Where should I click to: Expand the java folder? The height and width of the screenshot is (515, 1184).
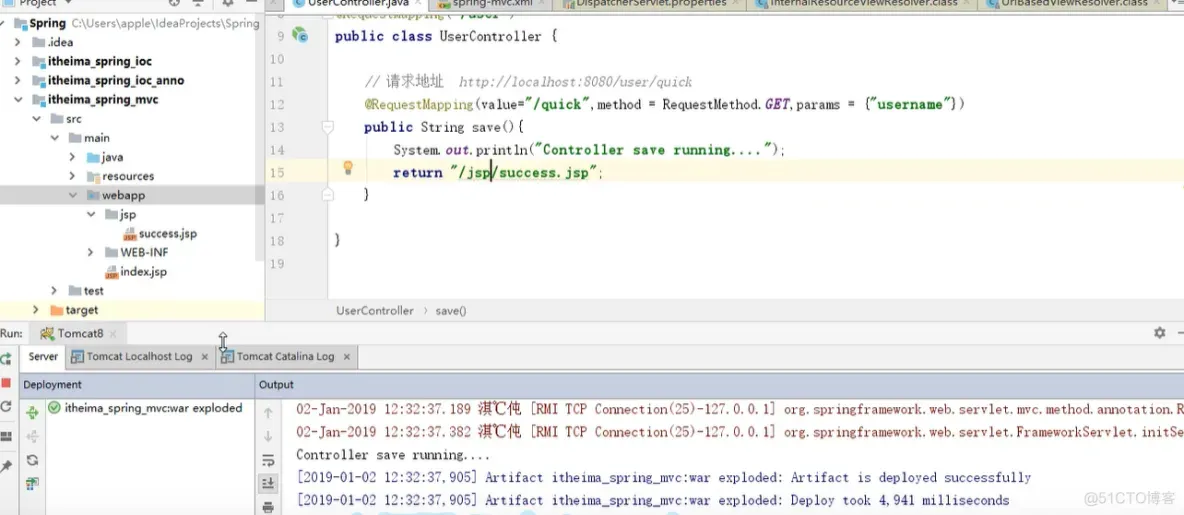(x=72, y=157)
